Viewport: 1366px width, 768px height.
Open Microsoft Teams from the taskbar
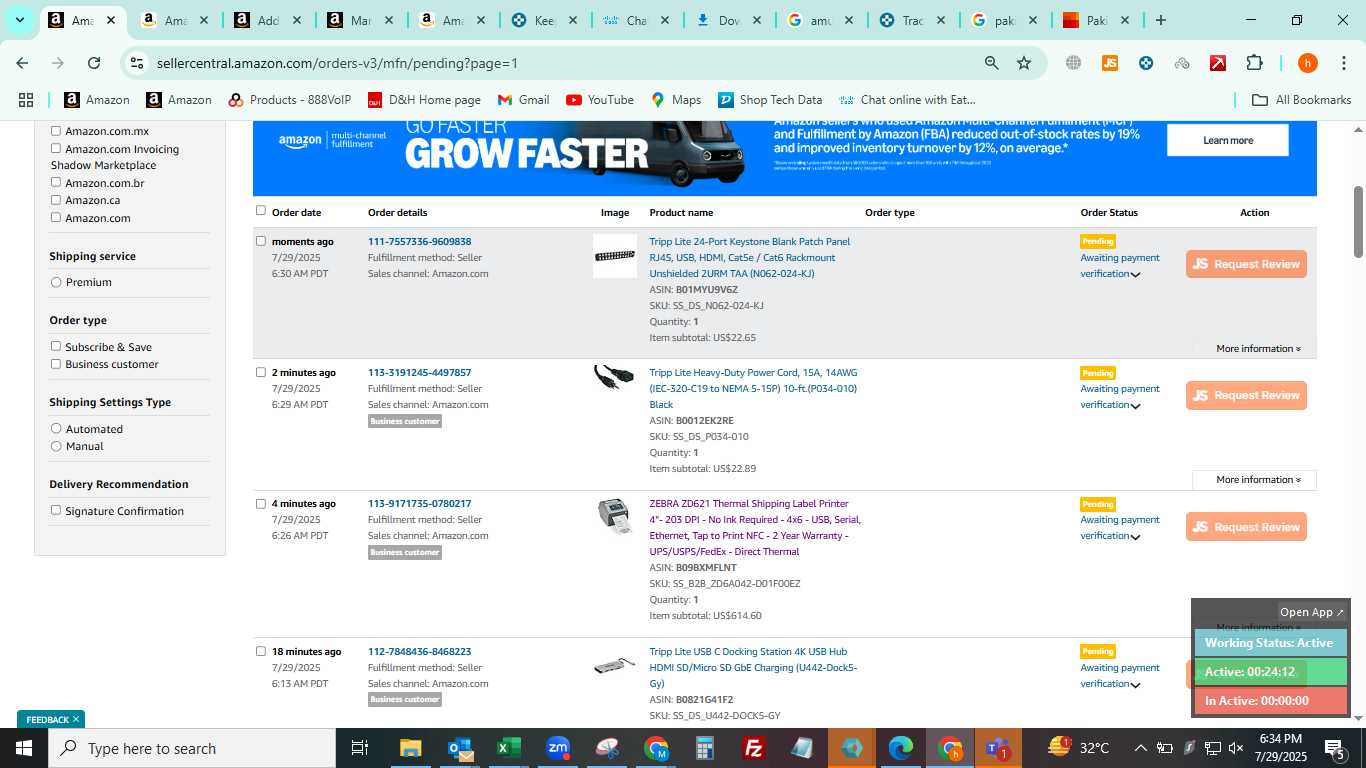(997, 748)
